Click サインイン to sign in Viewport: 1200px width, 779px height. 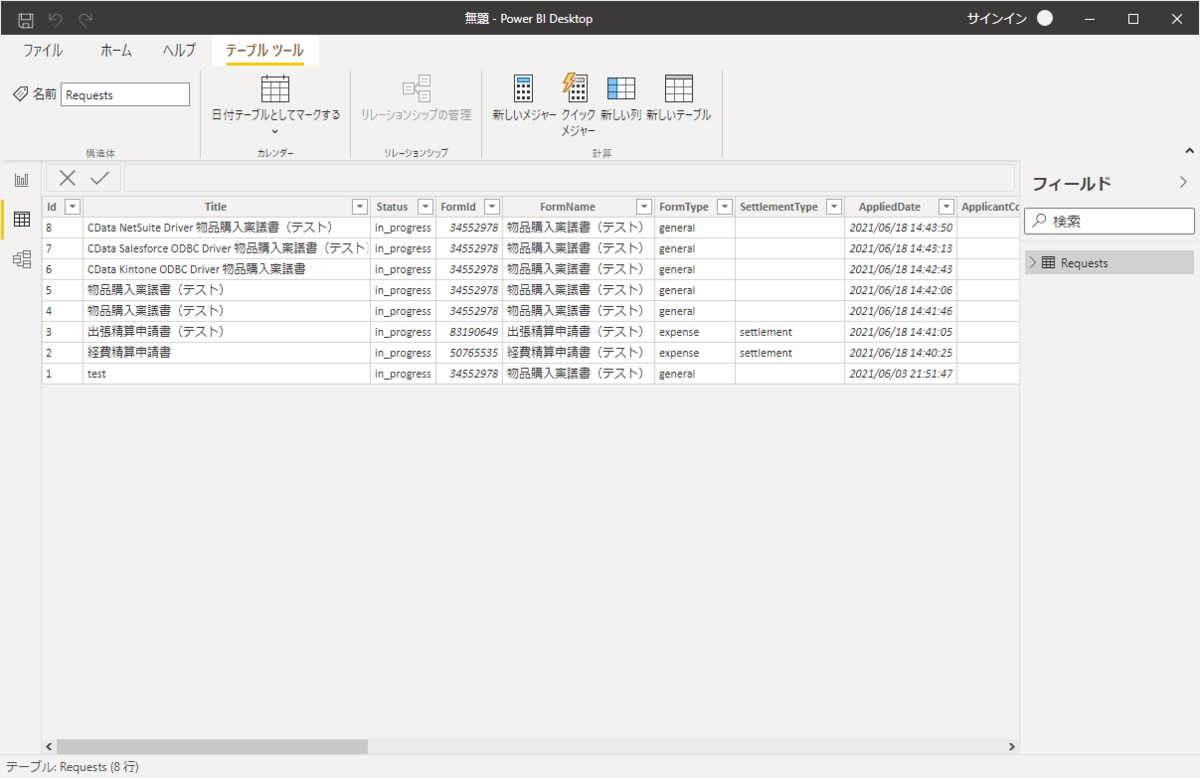(996, 19)
